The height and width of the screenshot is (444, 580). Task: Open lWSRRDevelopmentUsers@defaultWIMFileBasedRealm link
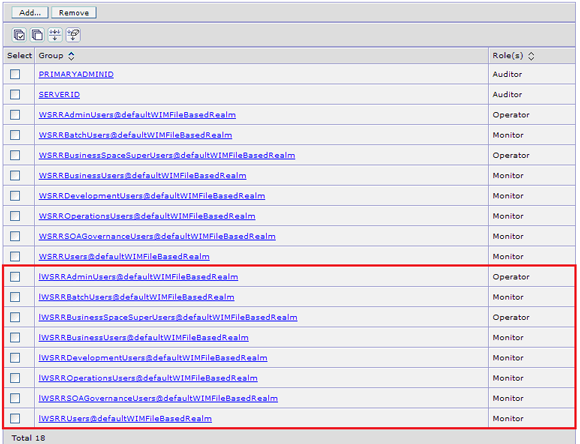pyautogui.click(x=153, y=358)
